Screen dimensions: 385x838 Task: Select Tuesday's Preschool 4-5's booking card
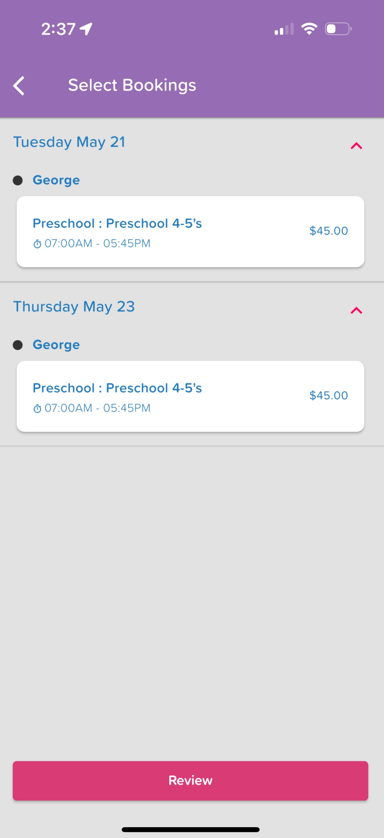[190, 231]
